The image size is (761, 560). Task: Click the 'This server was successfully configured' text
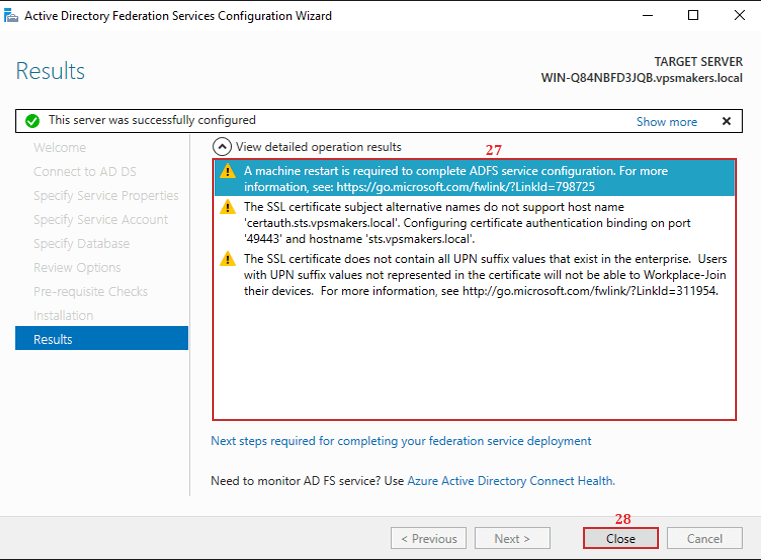tap(152, 120)
